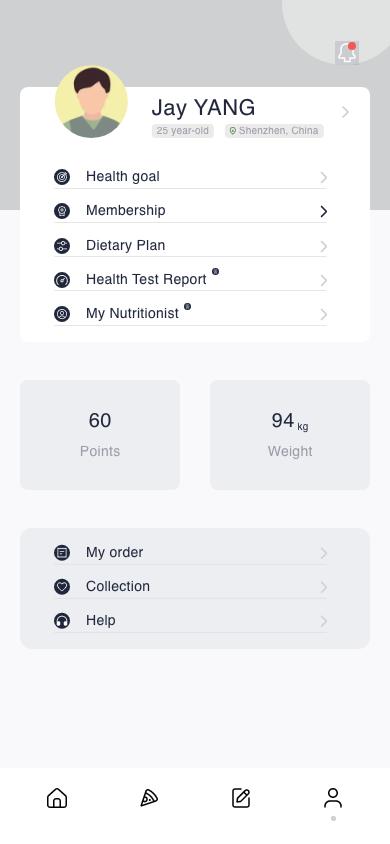Open the My Nutritionist menu item
This screenshot has height=844, width=390.
190,314
